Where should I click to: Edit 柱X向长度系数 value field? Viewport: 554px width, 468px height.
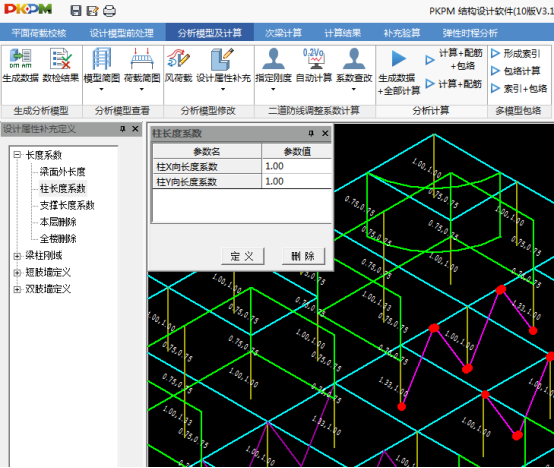tap(296, 166)
